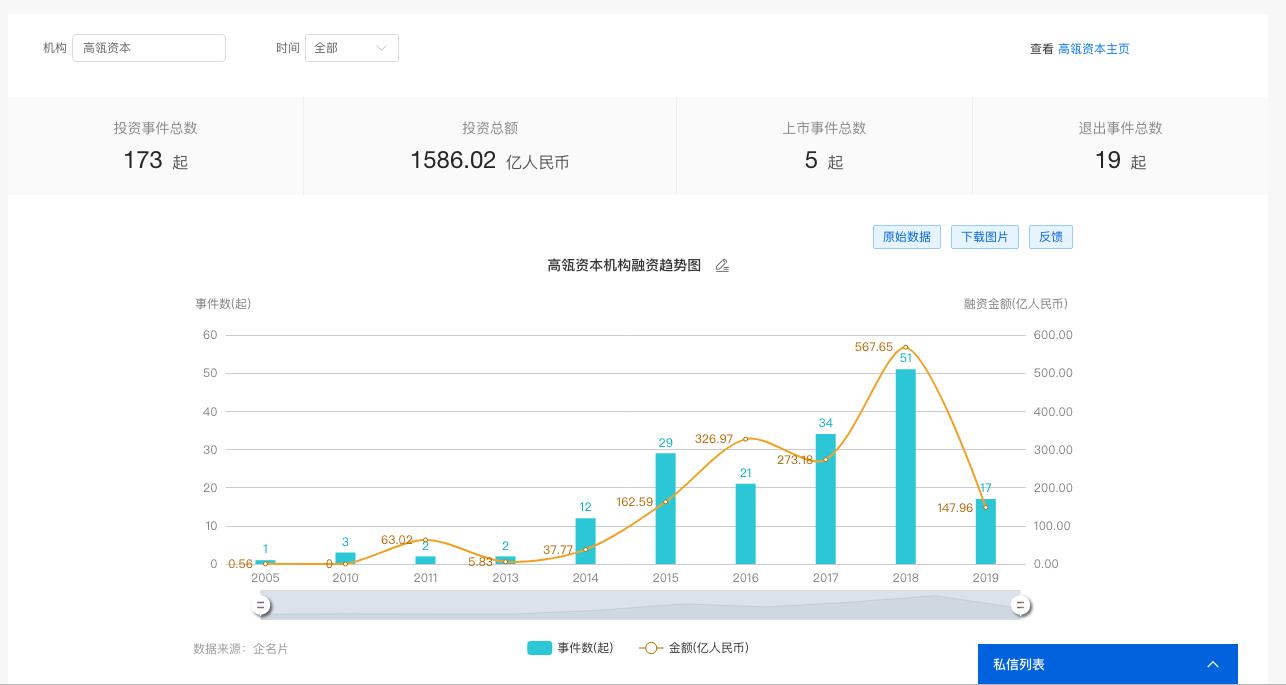Click the 2014 bar showing 12 events
1286x685 pixels.
tap(585, 542)
